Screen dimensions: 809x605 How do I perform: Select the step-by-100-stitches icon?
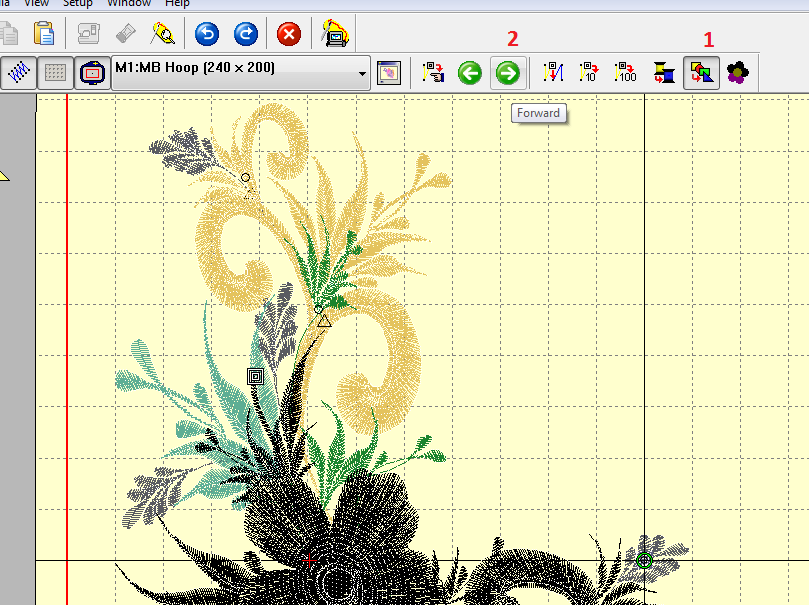(x=625, y=73)
